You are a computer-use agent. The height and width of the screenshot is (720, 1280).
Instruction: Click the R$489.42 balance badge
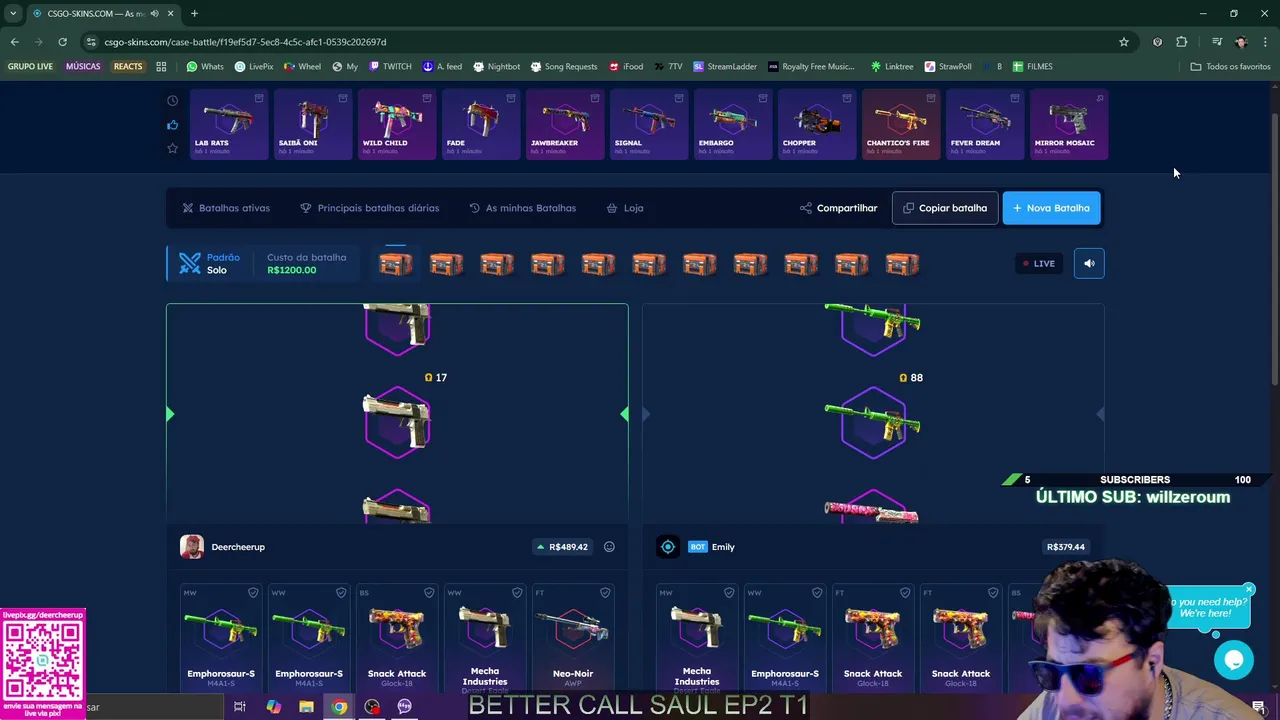pyautogui.click(x=562, y=547)
